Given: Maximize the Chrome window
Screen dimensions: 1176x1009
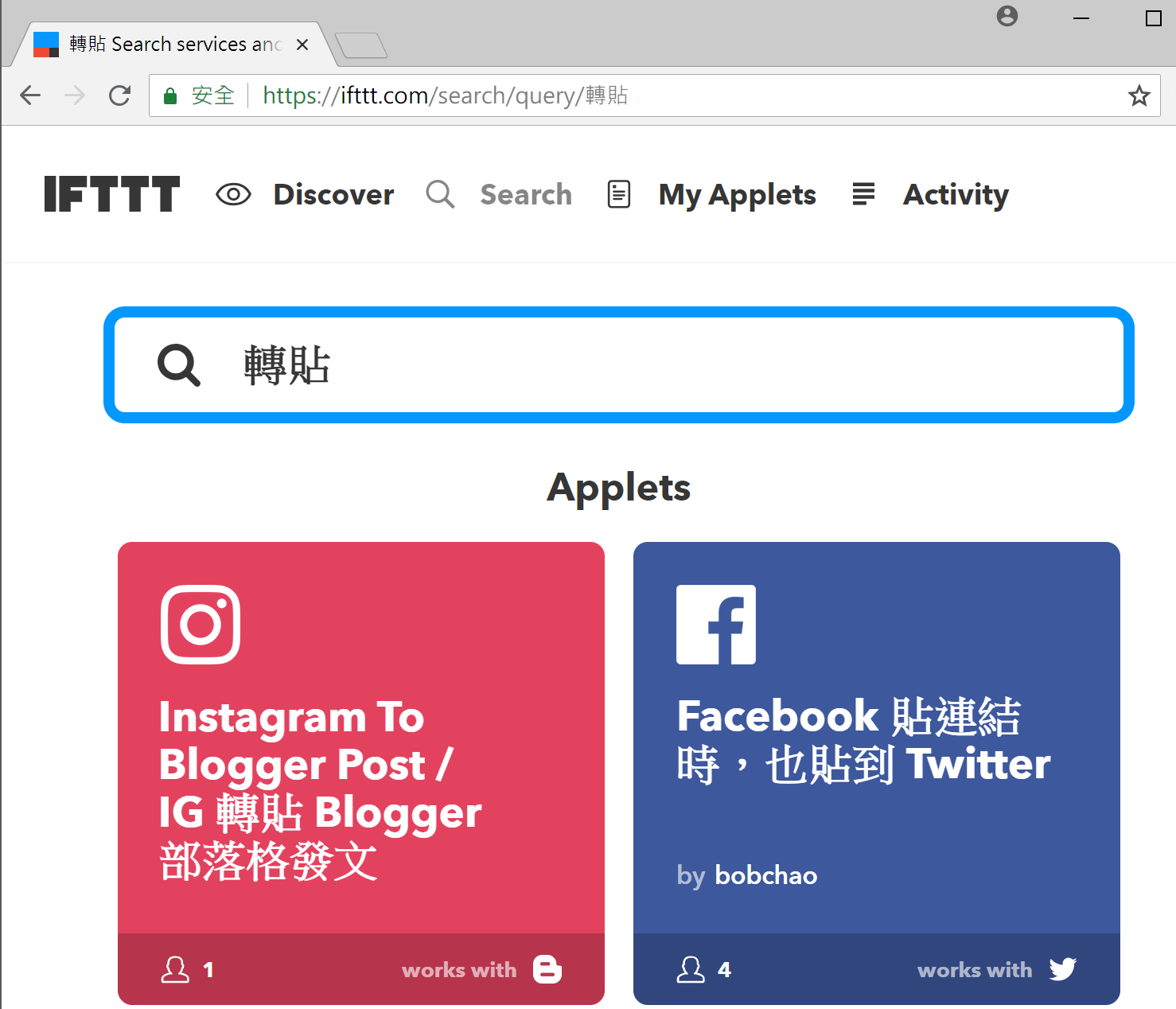Looking at the screenshot, I should [x=1154, y=18].
